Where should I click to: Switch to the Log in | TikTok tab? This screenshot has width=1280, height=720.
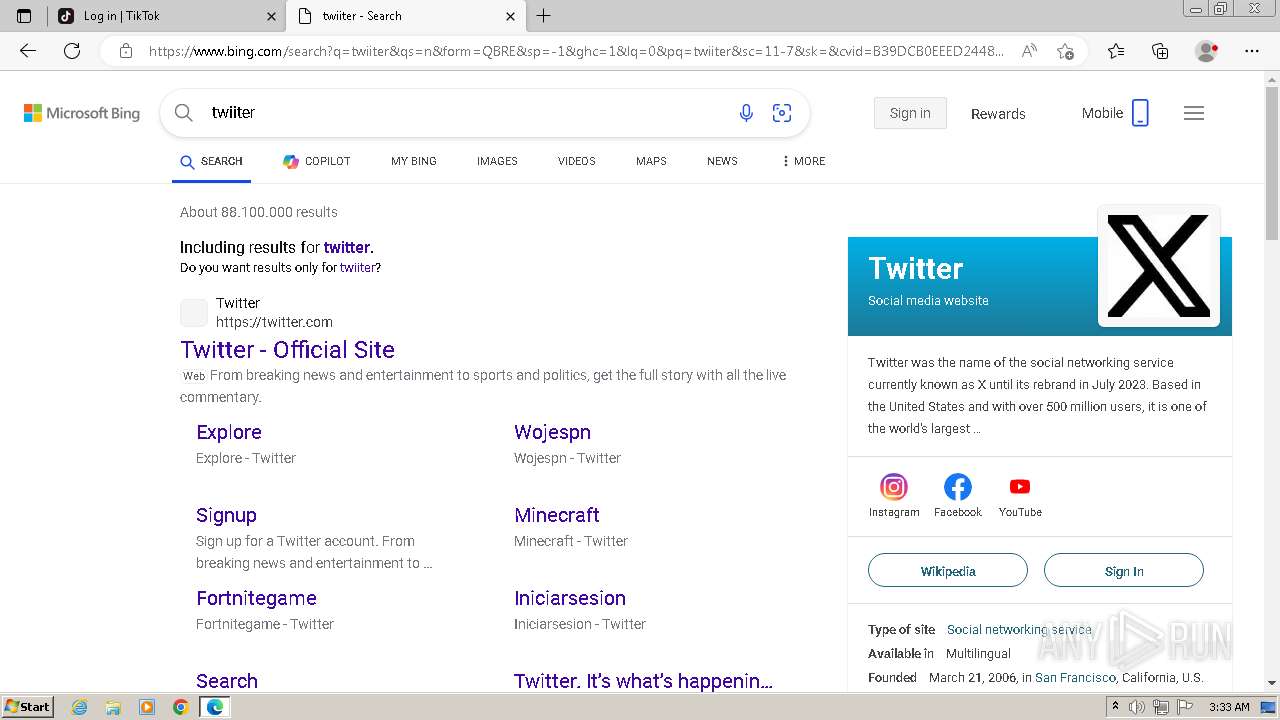tap(166, 16)
